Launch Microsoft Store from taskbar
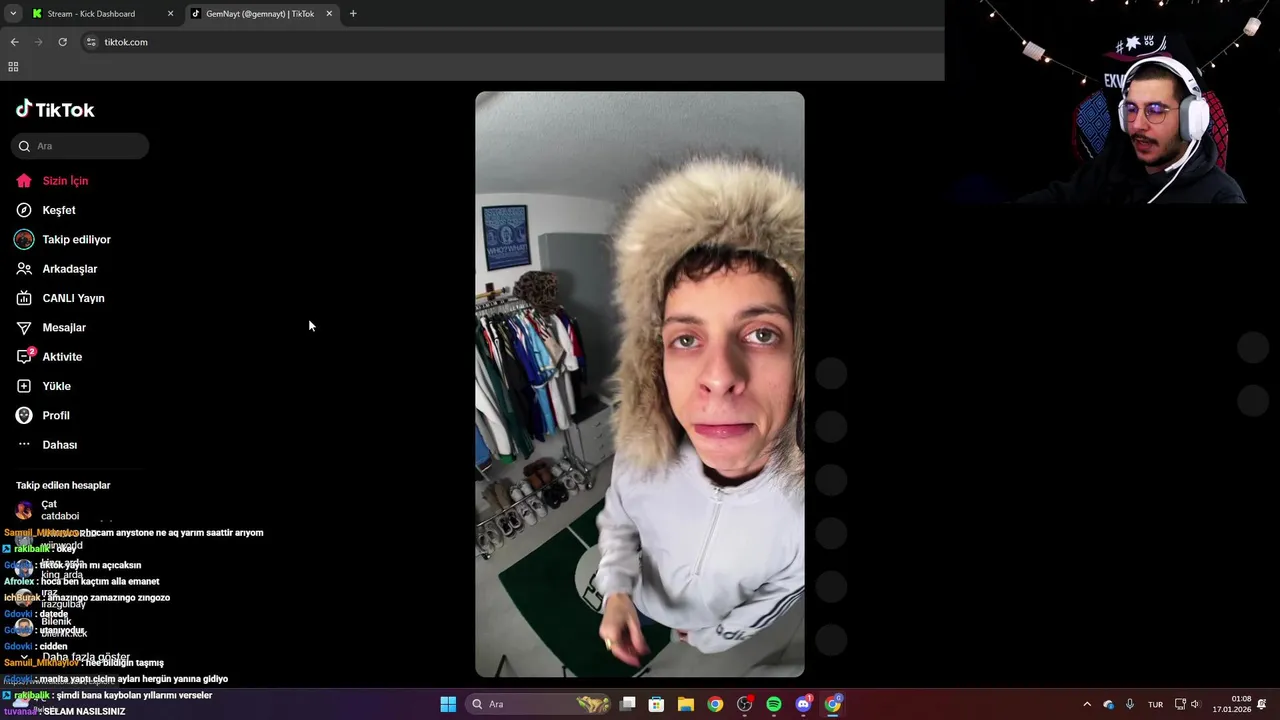Image resolution: width=1280 pixels, height=720 pixels. (x=657, y=704)
